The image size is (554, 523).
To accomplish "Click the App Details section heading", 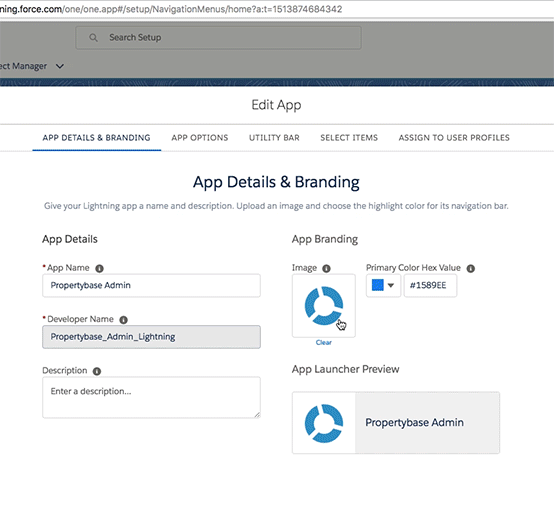I will point(70,239).
